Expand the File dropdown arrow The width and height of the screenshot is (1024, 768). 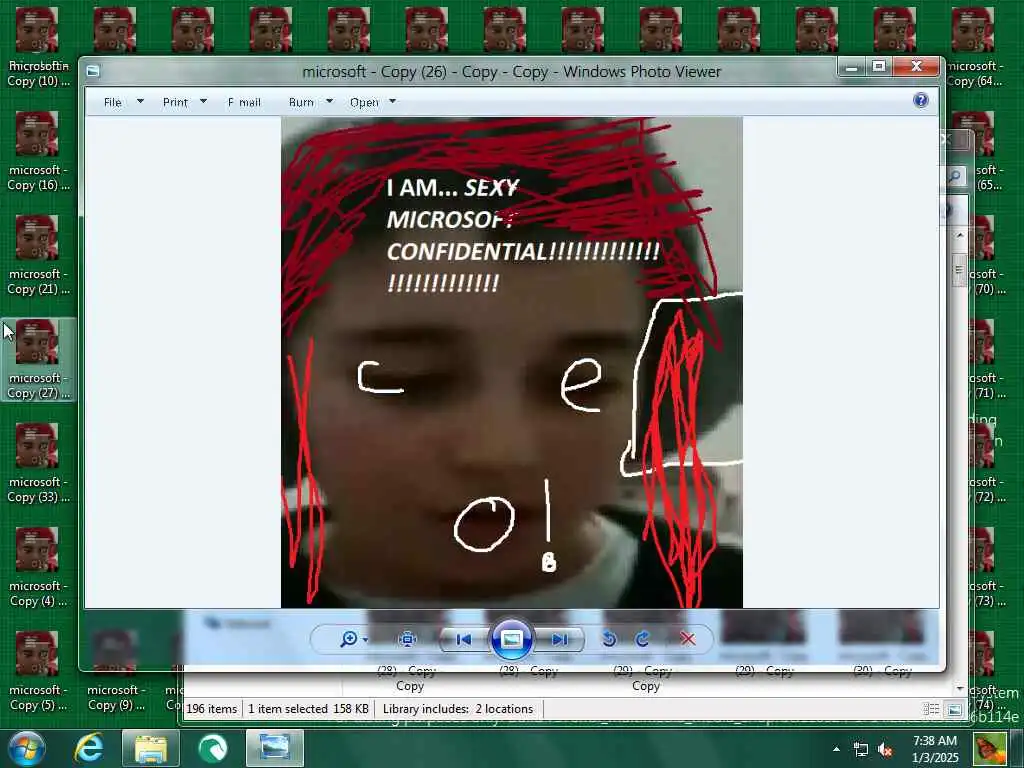click(140, 101)
